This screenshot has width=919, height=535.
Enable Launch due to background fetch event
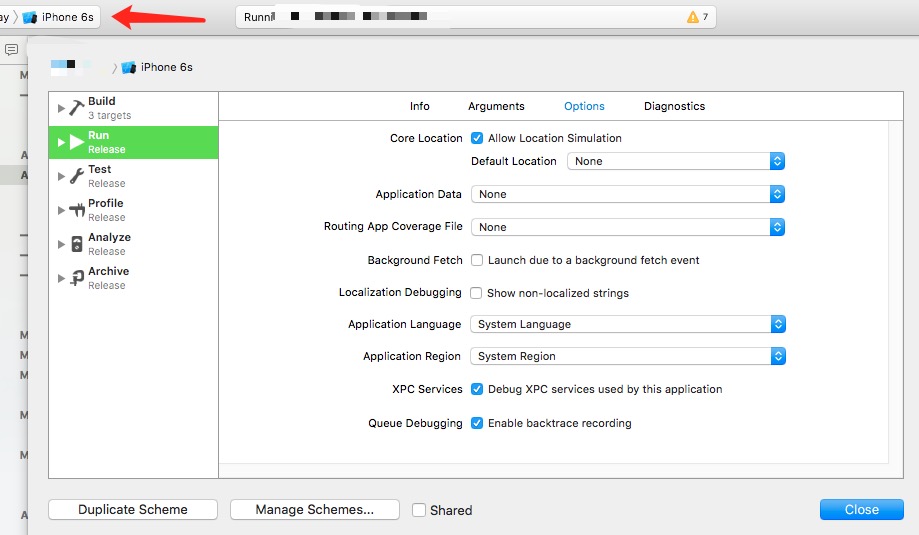coord(477,260)
